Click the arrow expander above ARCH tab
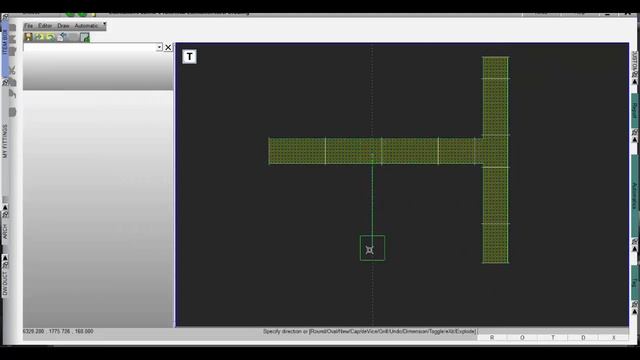Viewport: 640px width, 360px height. point(5,208)
